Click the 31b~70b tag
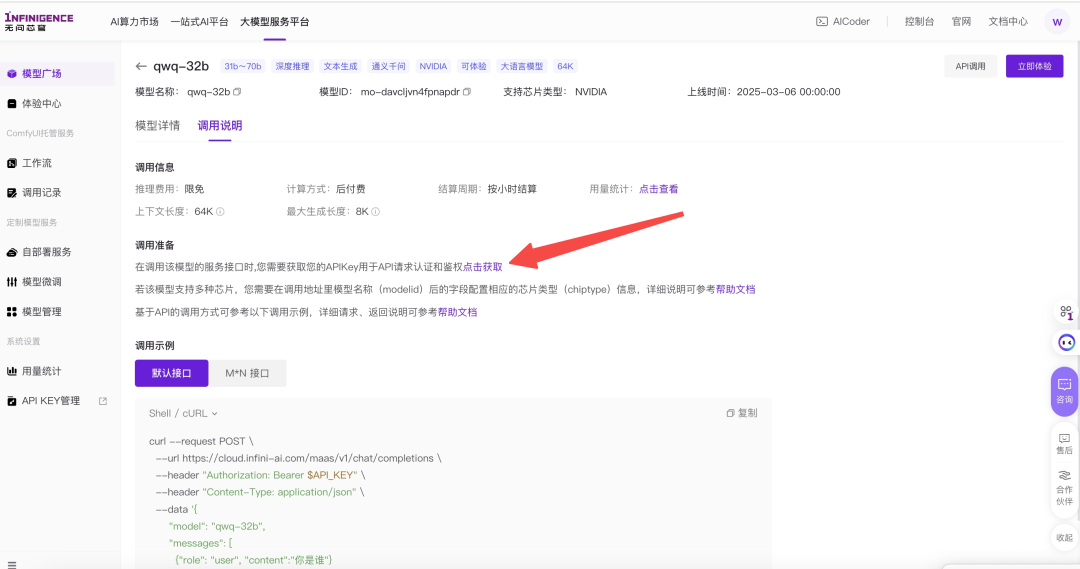 [x=242, y=66]
